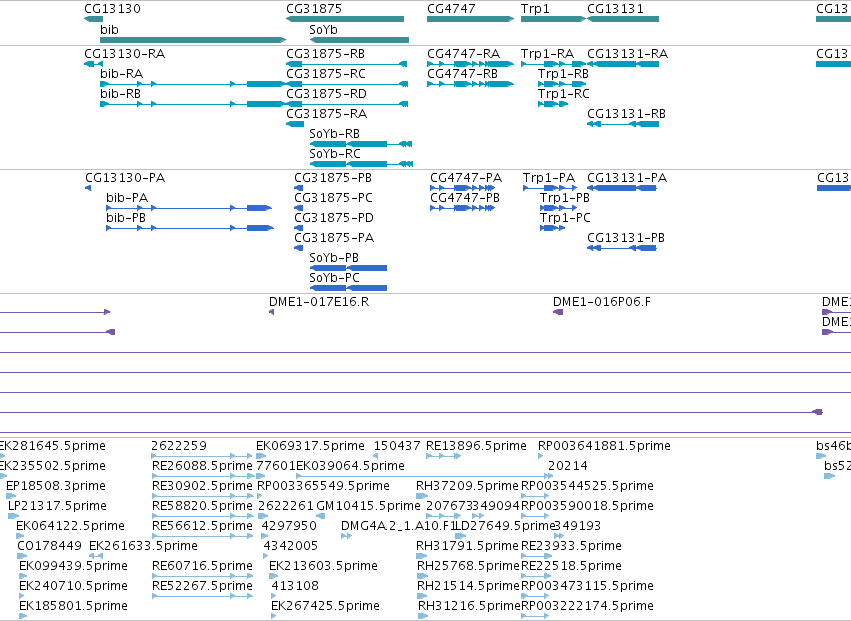Select the Trp1-PB protein label

click(x=565, y=198)
